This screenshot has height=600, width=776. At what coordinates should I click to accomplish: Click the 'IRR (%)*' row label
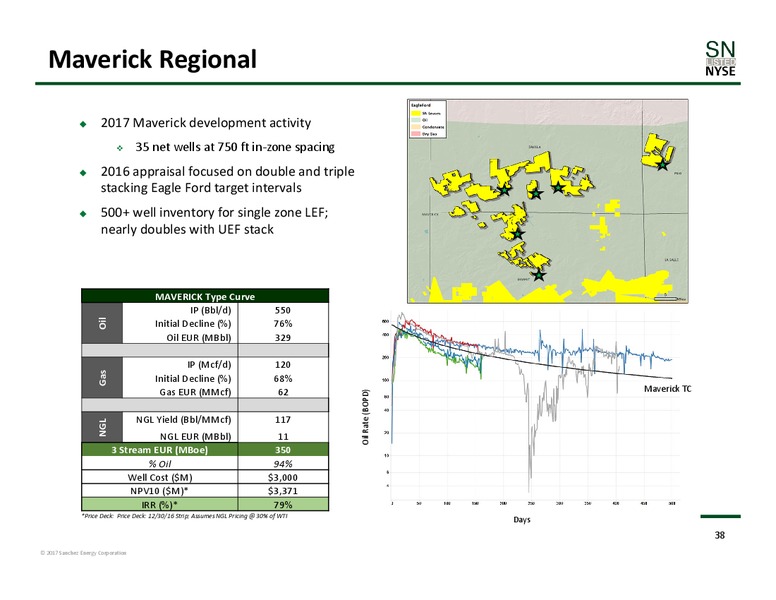point(159,505)
